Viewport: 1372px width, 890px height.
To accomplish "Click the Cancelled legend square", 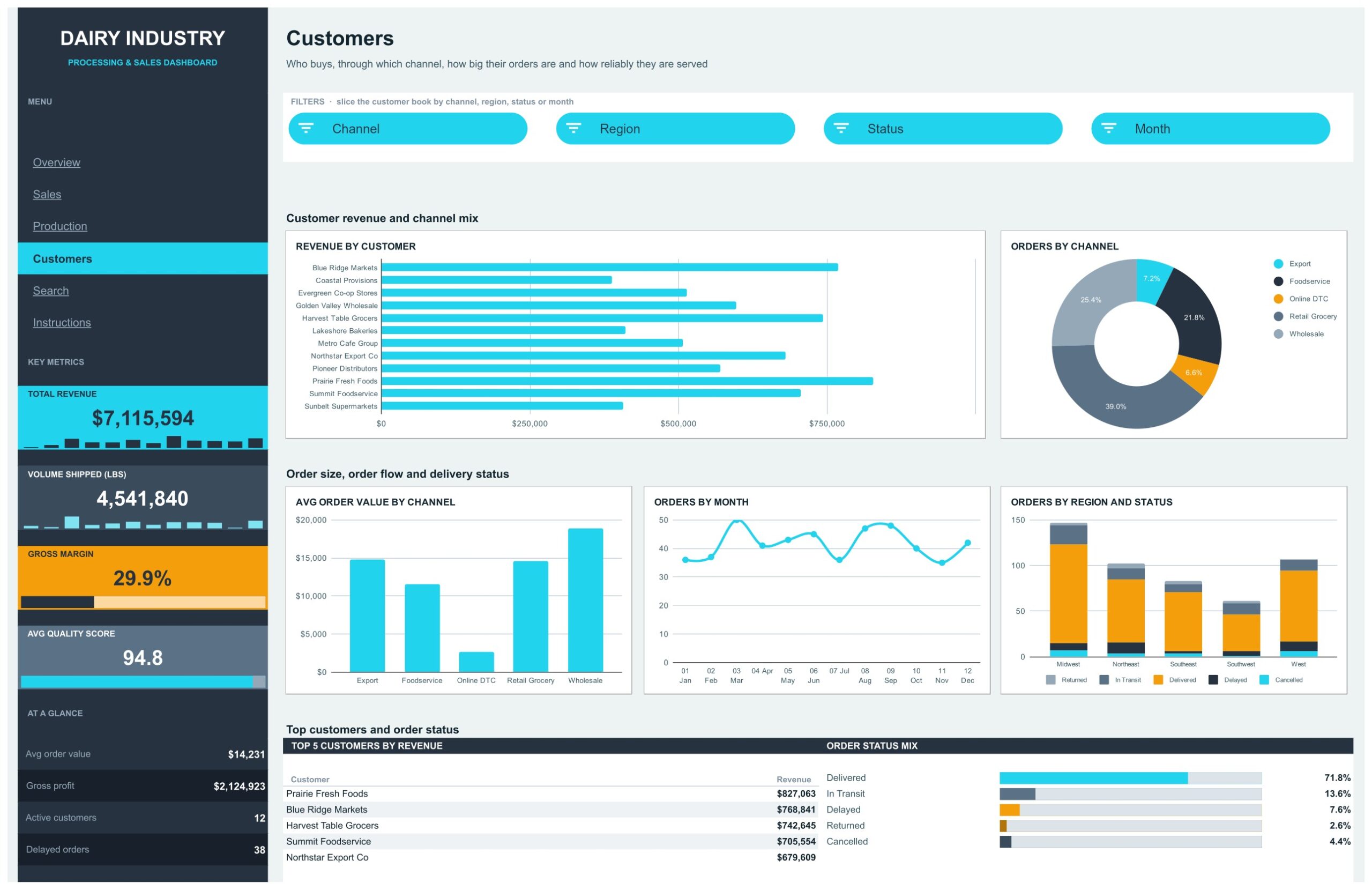I will pos(1264,680).
